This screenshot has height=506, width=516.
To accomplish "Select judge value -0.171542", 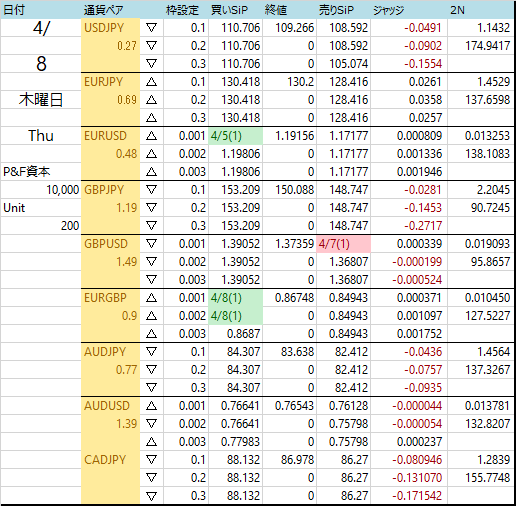I will (x=417, y=496).
